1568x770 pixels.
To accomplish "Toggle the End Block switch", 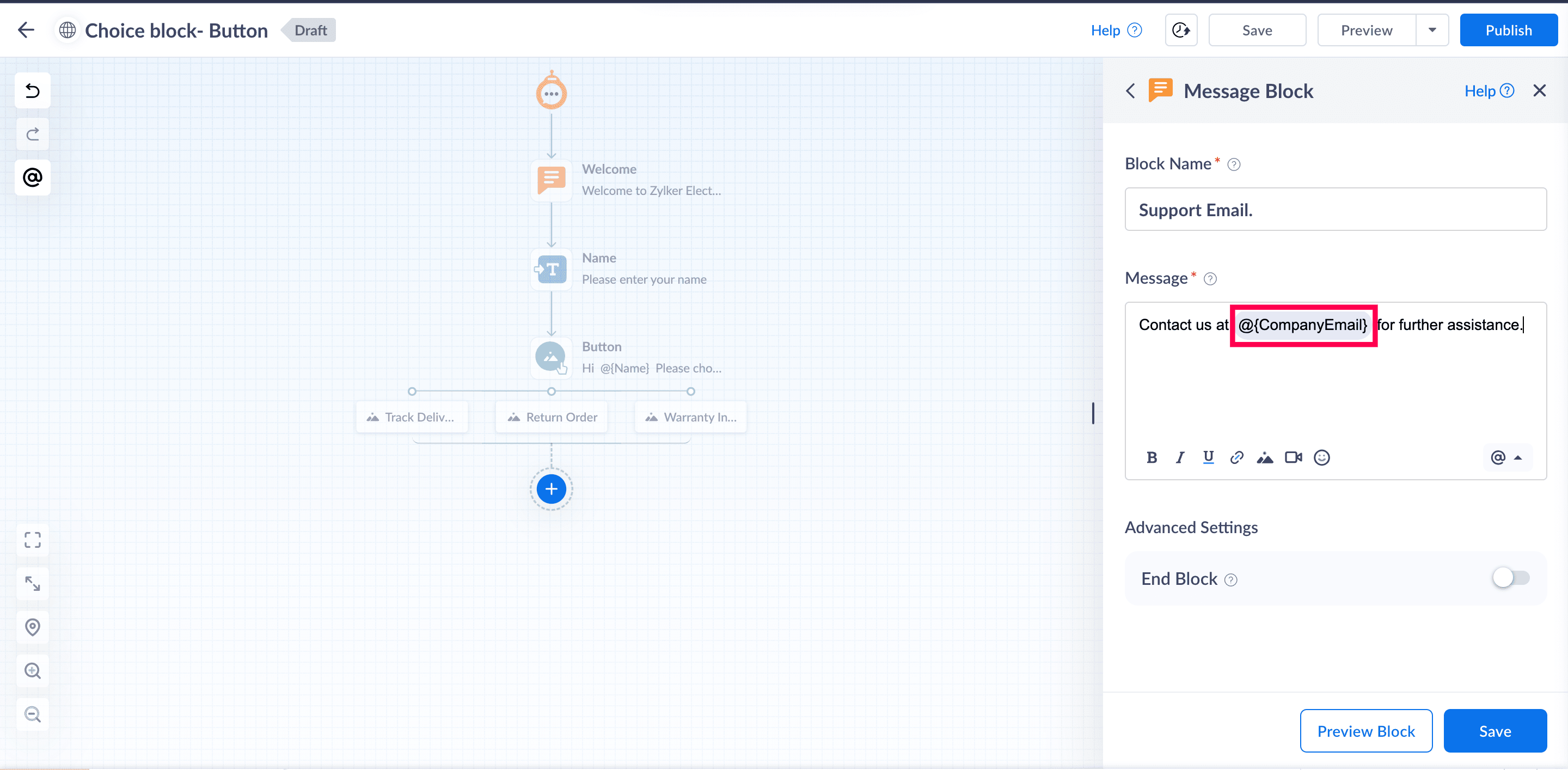I will point(1510,578).
